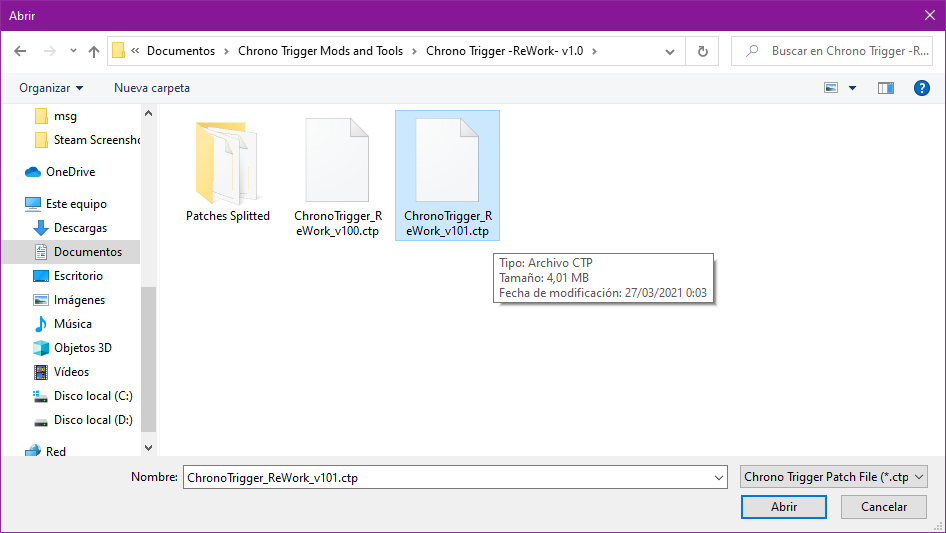Click the forward navigation arrow
The height and width of the screenshot is (533, 946).
pyautogui.click(x=49, y=51)
